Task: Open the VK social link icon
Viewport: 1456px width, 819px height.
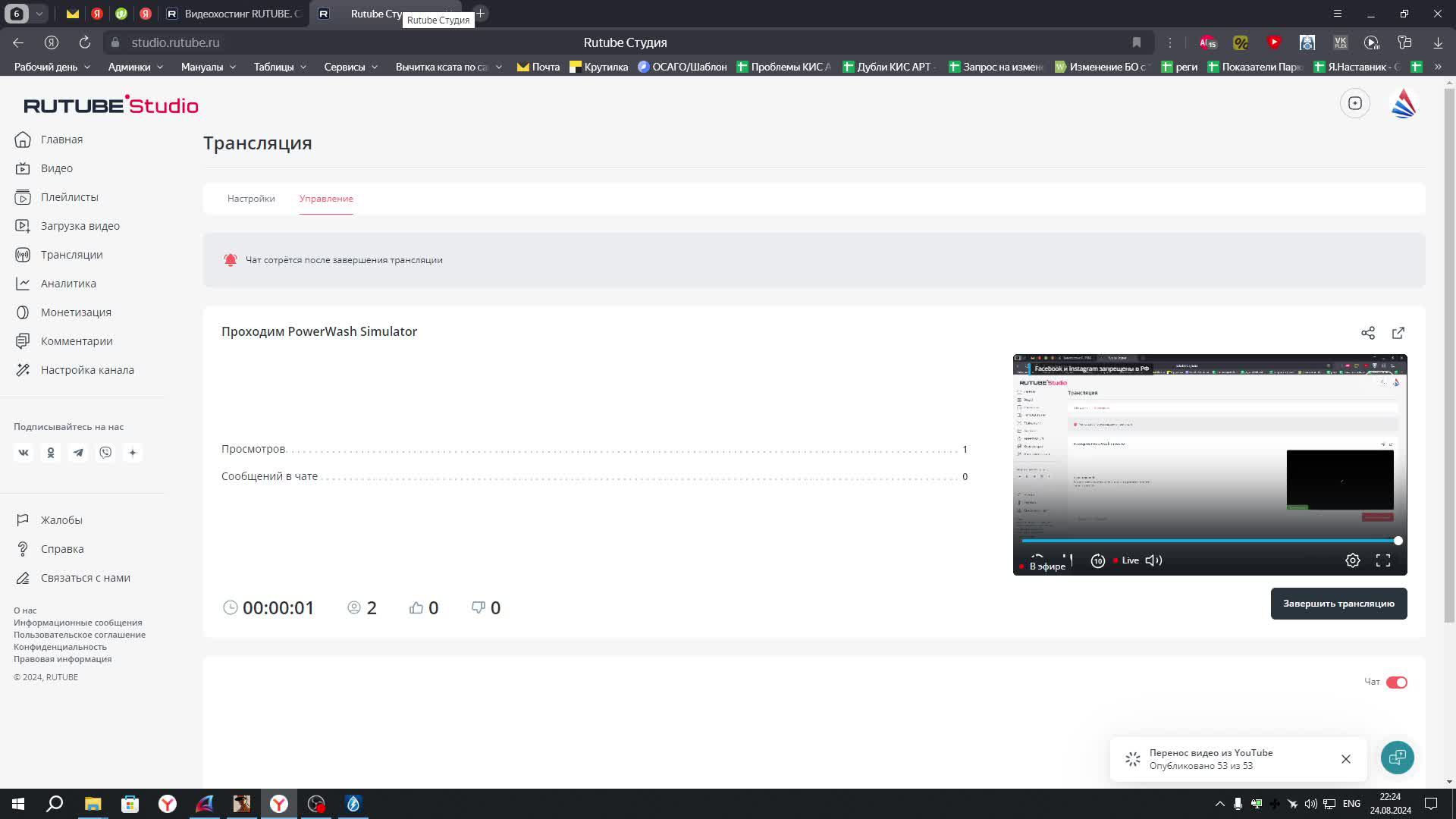Action: (x=24, y=453)
